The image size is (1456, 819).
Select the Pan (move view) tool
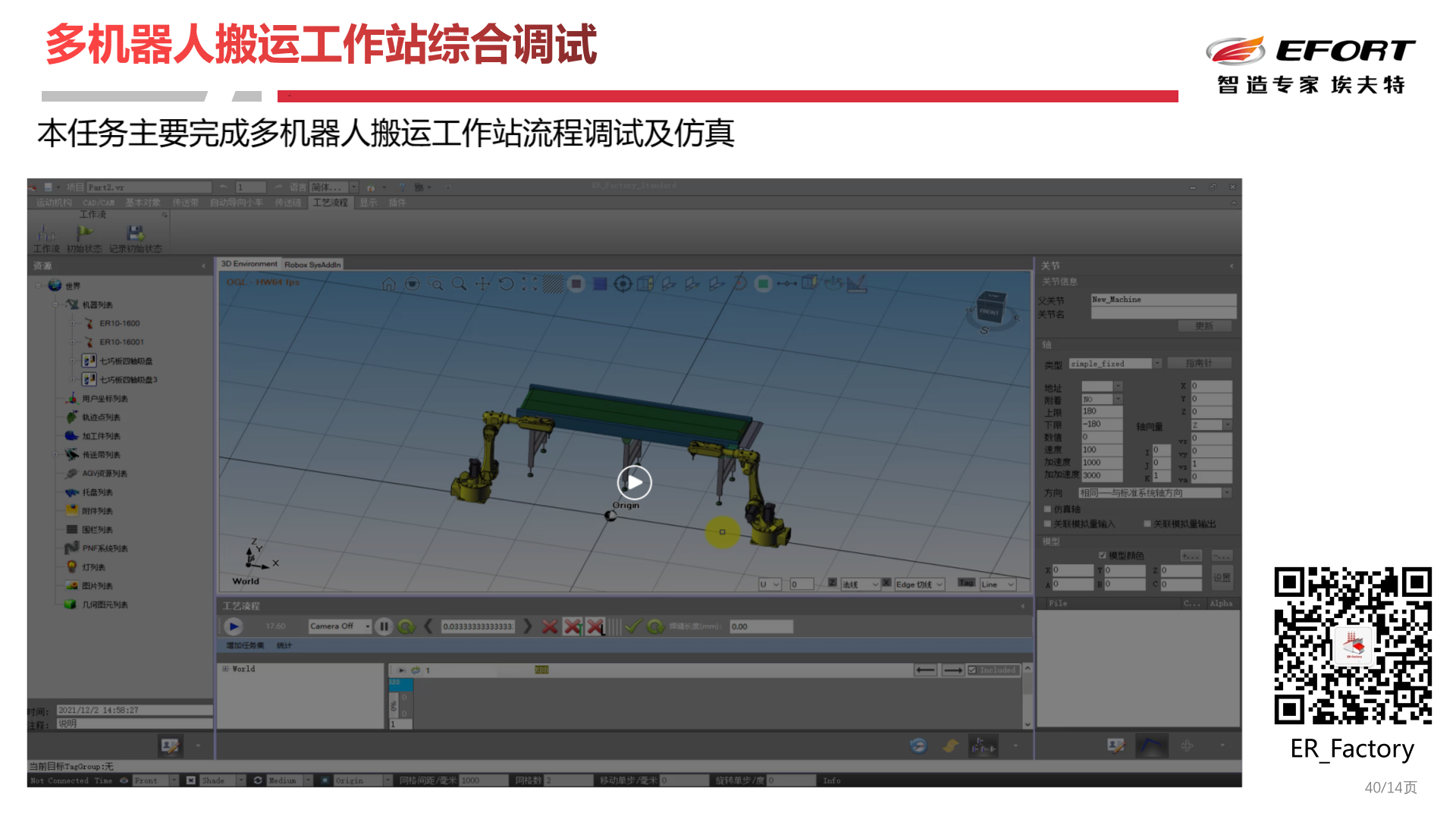pyautogui.click(x=482, y=284)
